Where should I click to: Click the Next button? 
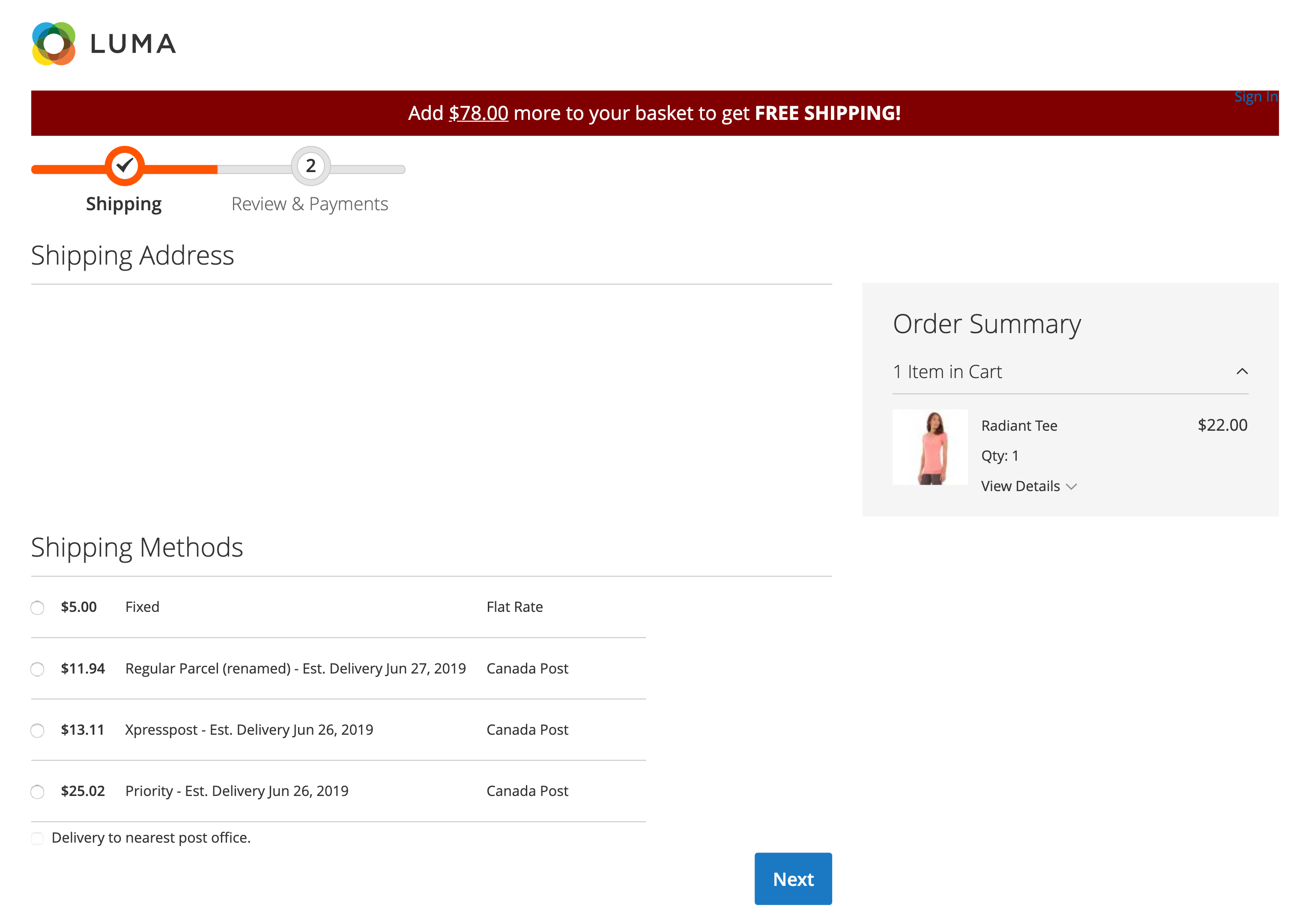pos(793,879)
